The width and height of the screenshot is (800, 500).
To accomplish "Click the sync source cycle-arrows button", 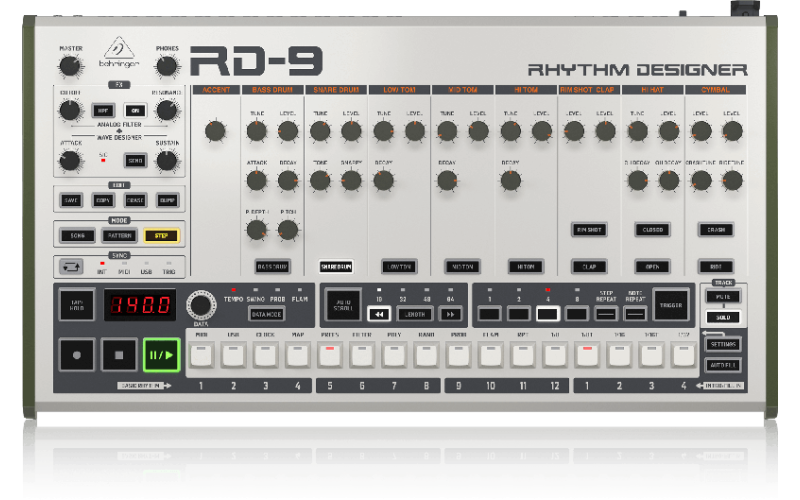I will pyautogui.click(x=71, y=267).
